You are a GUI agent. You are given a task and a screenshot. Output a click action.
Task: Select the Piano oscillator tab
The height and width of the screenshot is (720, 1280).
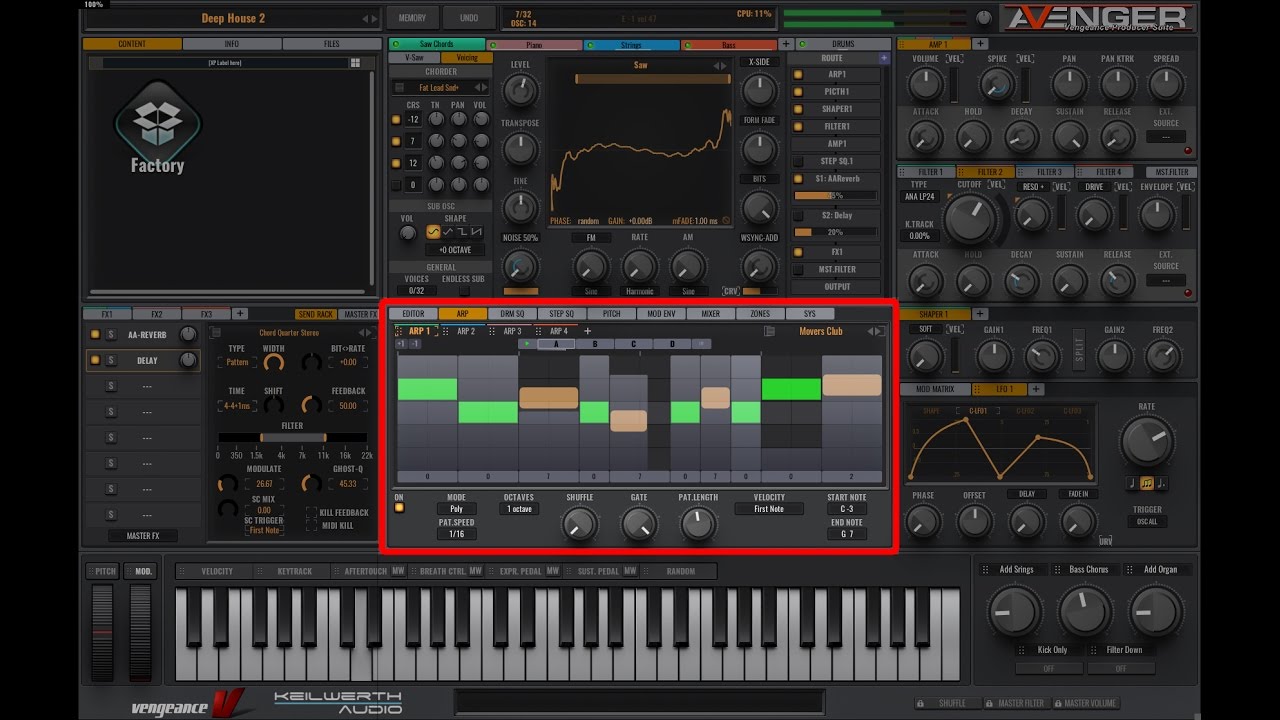tap(534, 45)
